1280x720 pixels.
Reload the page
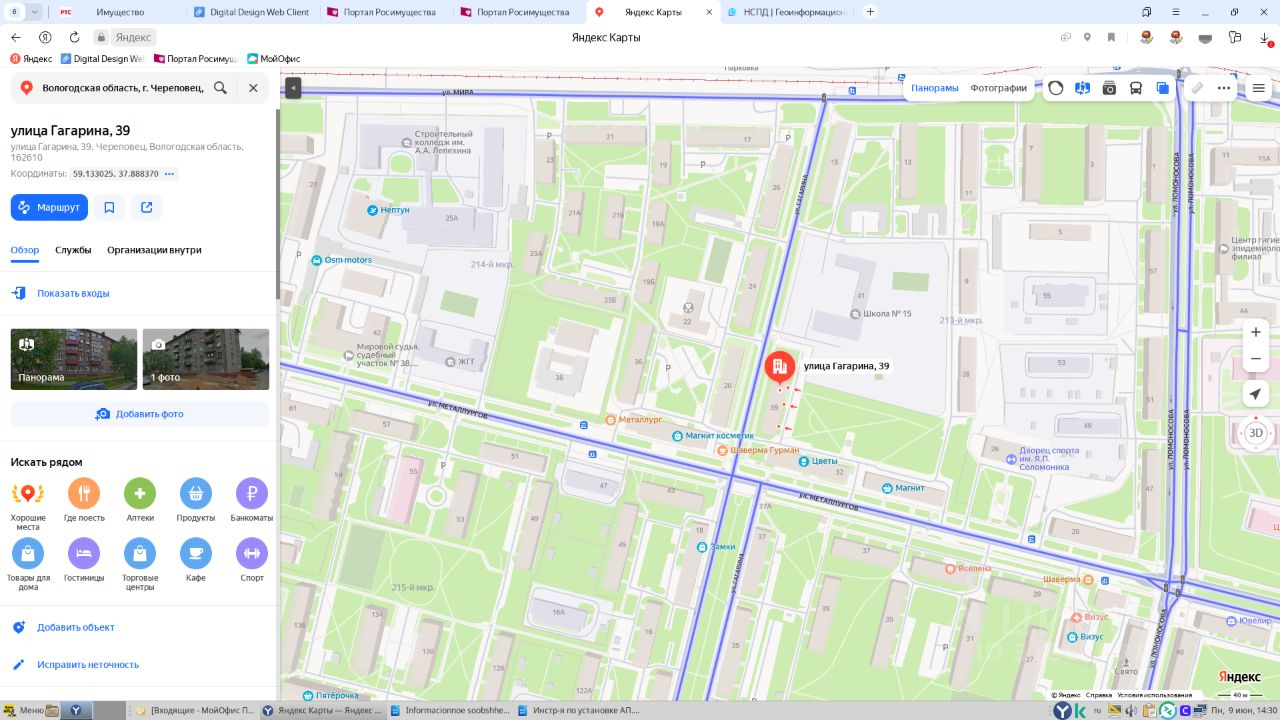click(74, 37)
